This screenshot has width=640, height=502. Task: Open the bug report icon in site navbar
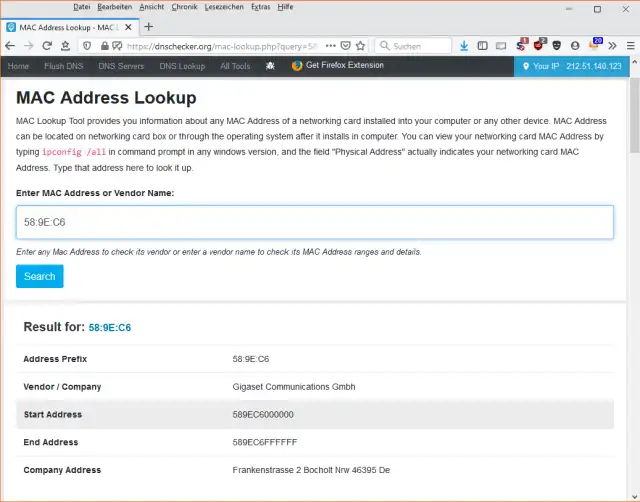tap(270, 66)
